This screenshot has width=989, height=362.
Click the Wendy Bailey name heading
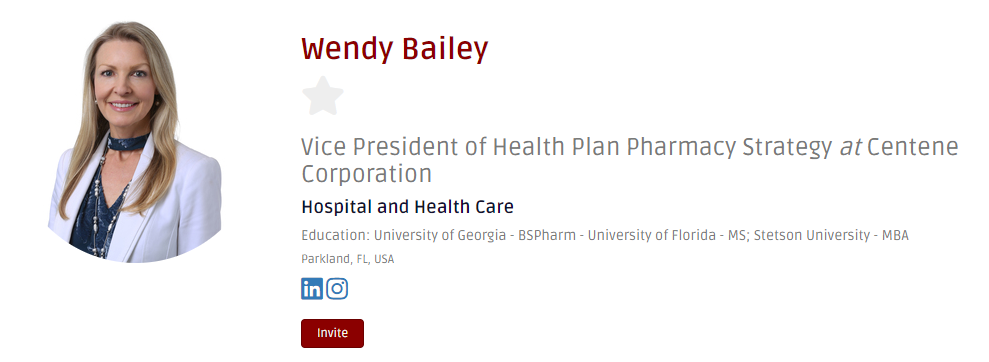coord(395,49)
